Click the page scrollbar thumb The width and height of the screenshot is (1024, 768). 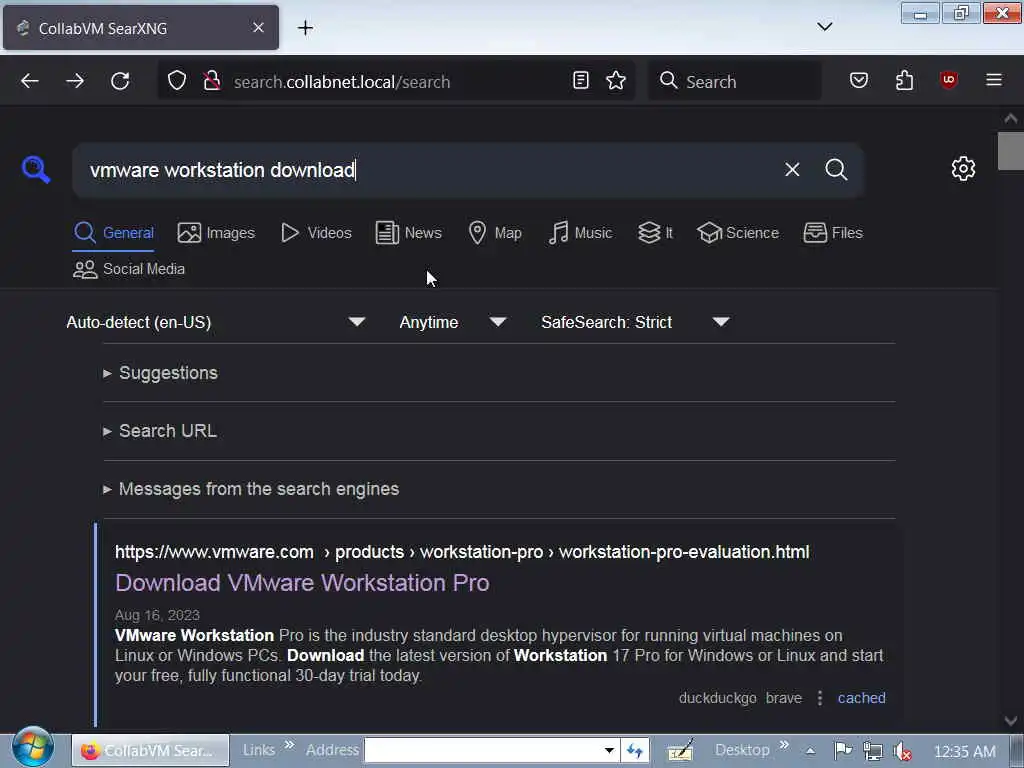click(x=1010, y=151)
